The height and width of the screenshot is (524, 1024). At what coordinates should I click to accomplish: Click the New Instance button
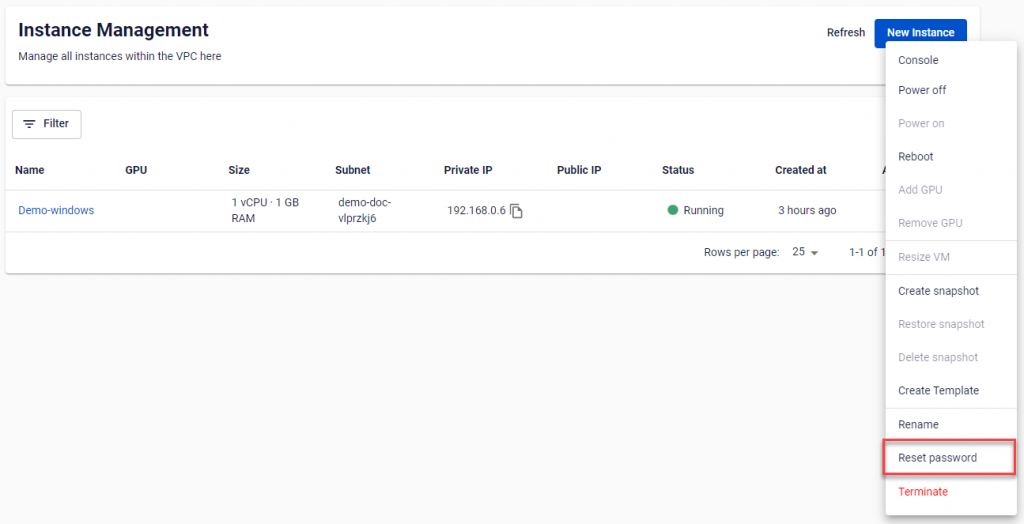tap(920, 33)
